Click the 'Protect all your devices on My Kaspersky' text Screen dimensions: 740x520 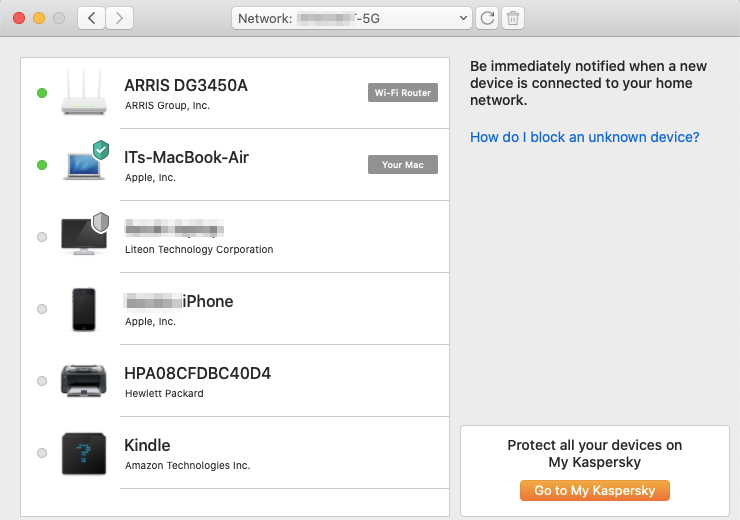(595, 453)
